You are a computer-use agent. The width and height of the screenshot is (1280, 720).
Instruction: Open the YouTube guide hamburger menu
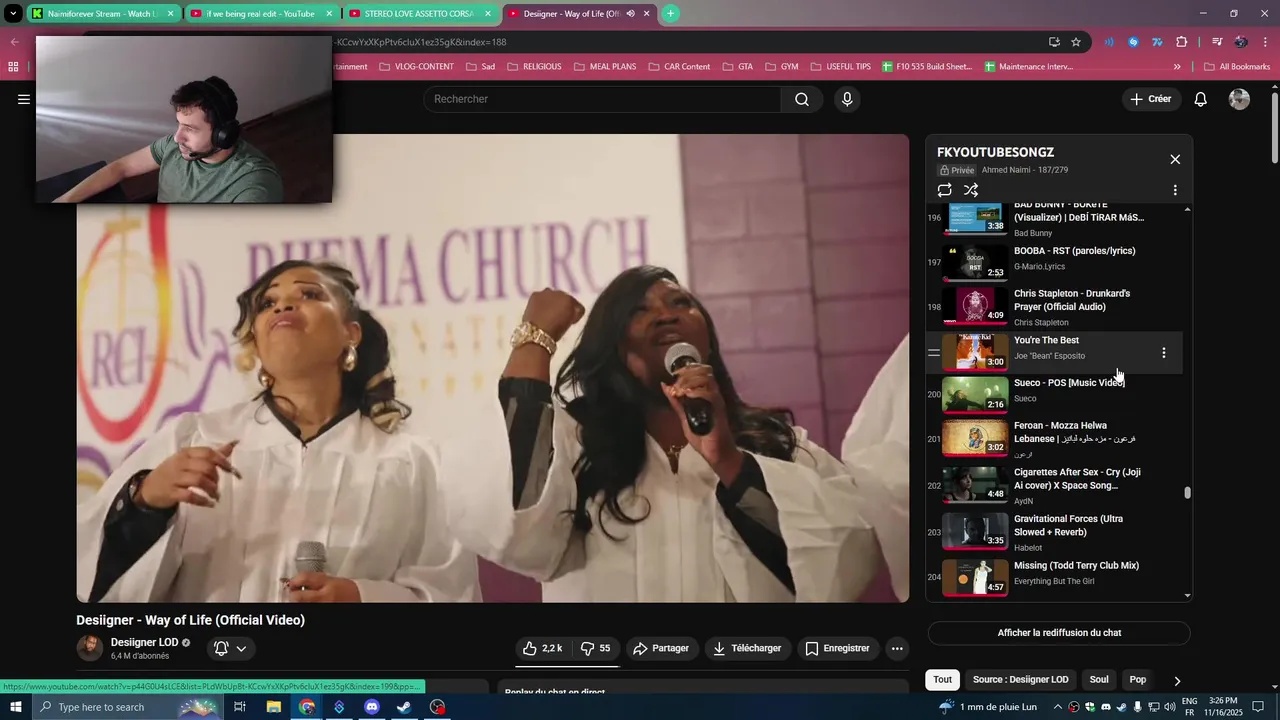(x=23, y=99)
